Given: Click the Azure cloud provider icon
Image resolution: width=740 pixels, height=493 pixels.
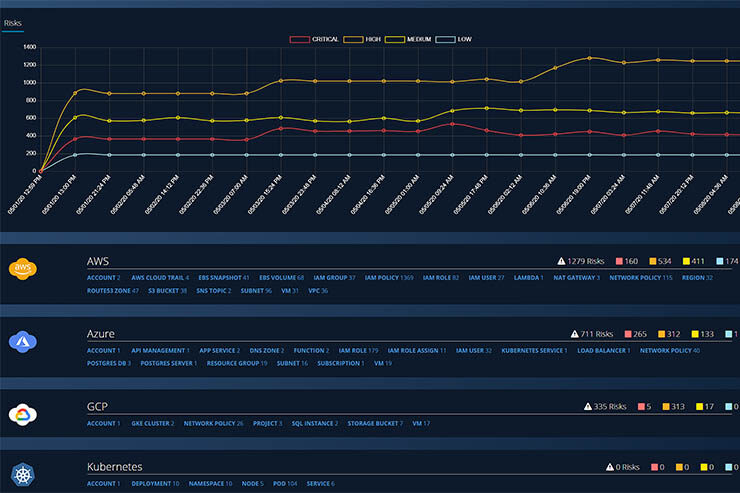Looking at the screenshot, I should 24,340.
